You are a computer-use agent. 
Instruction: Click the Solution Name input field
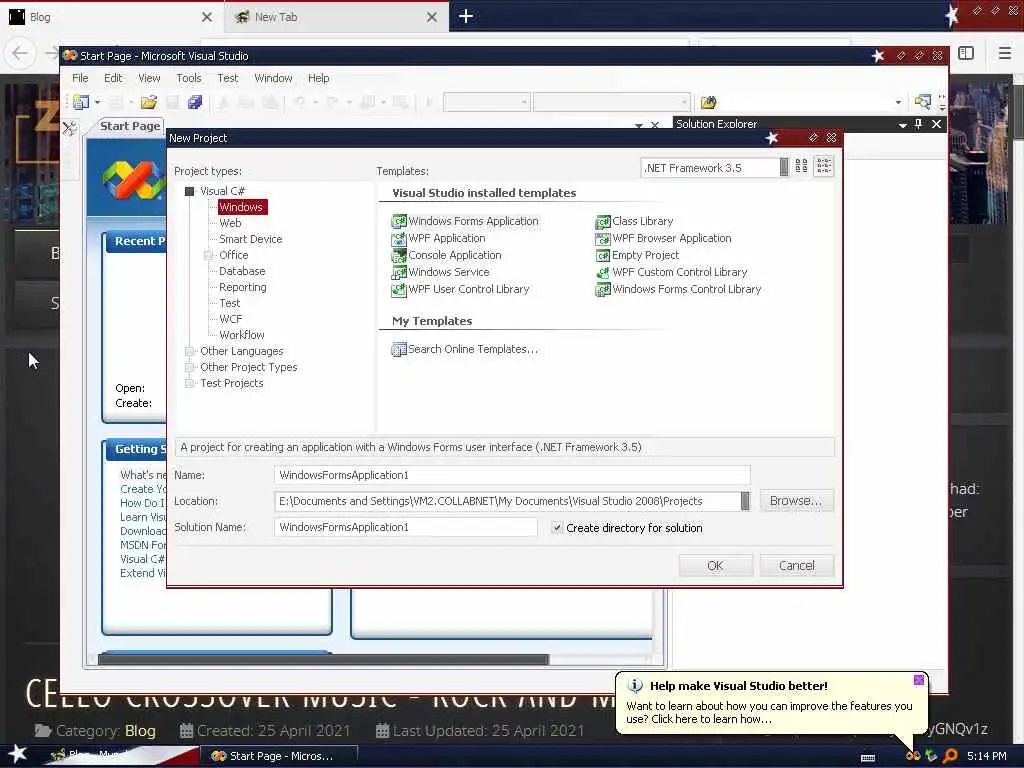[x=406, y=527]
